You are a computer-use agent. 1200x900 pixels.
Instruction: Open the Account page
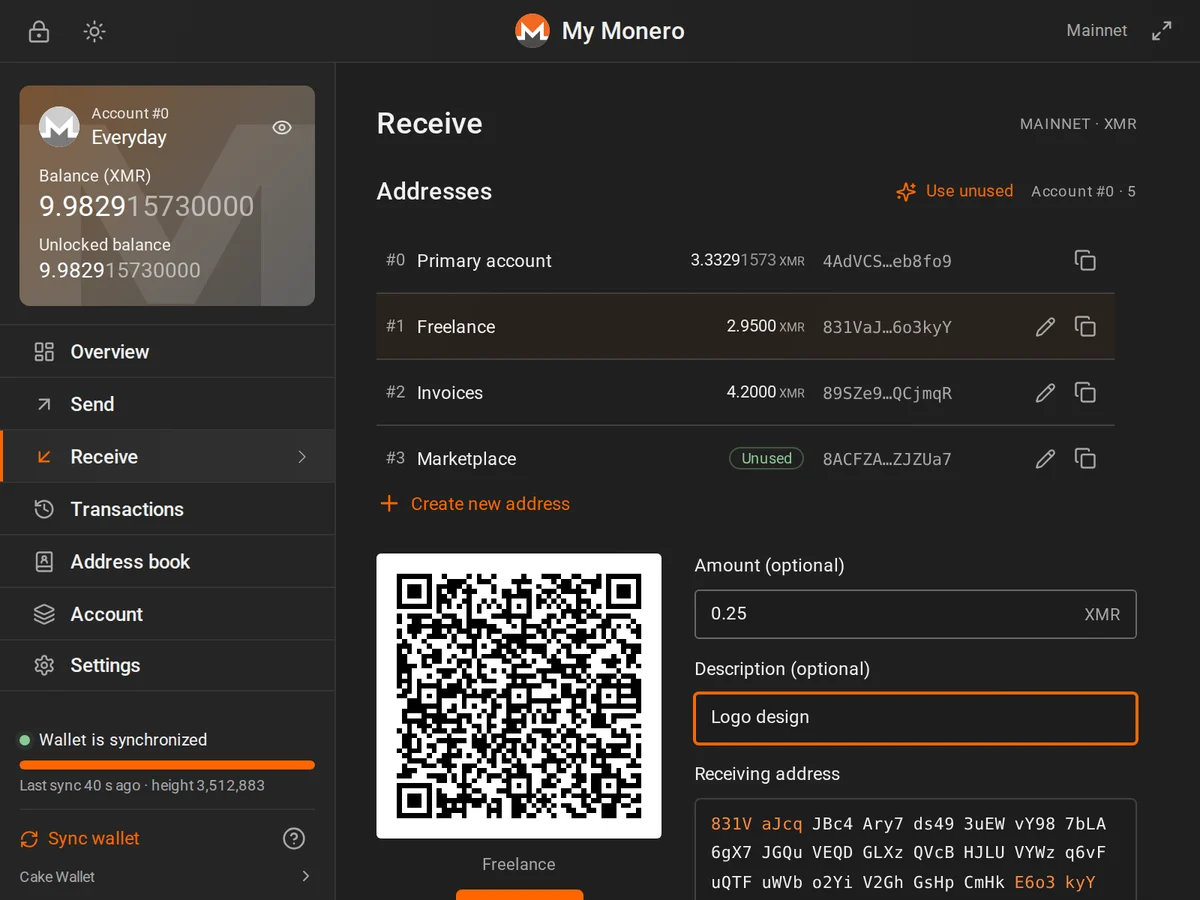pos(167,614)
